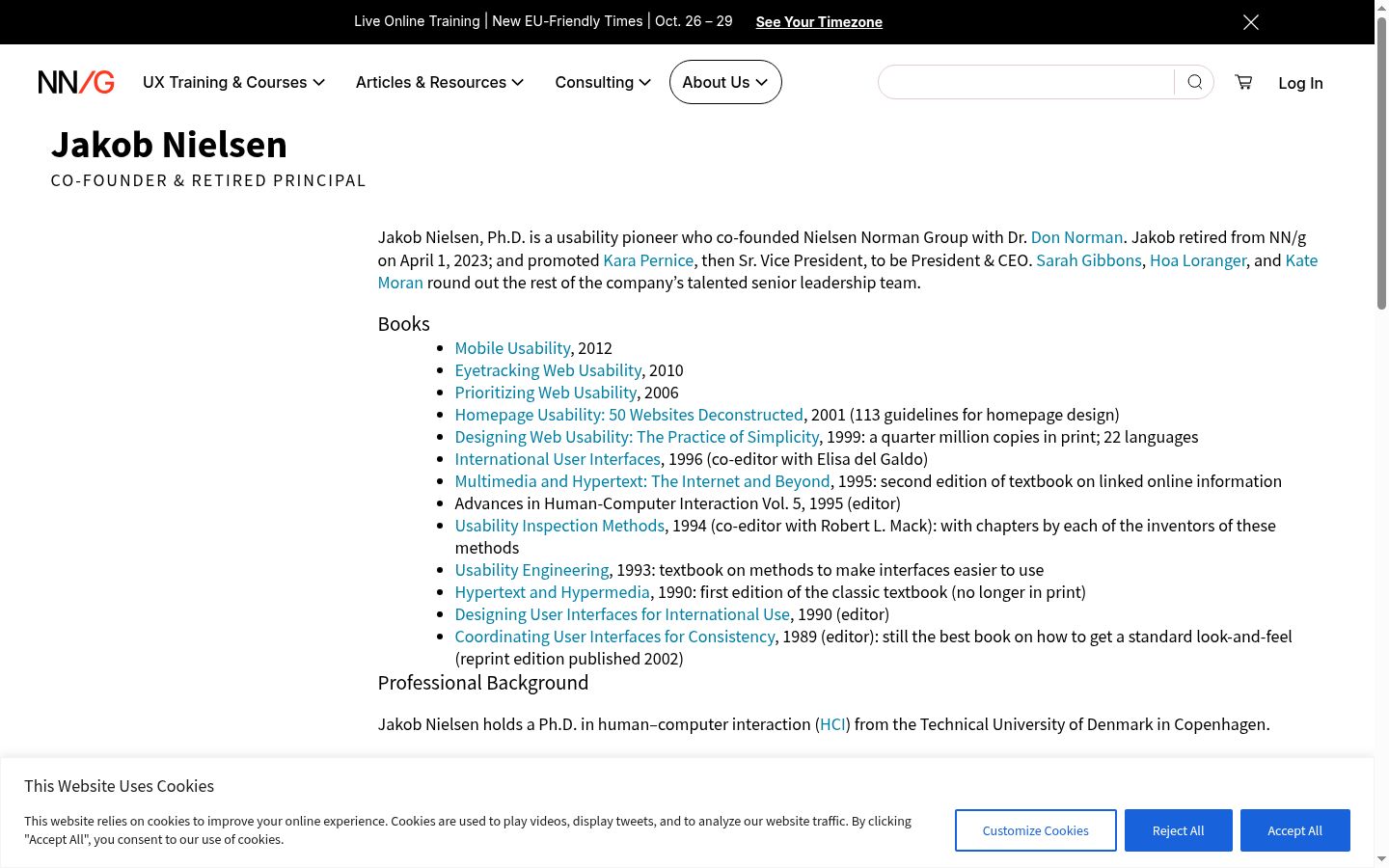Reject all cookies
Screen dimensions: 1389x868
[1179, 830]
